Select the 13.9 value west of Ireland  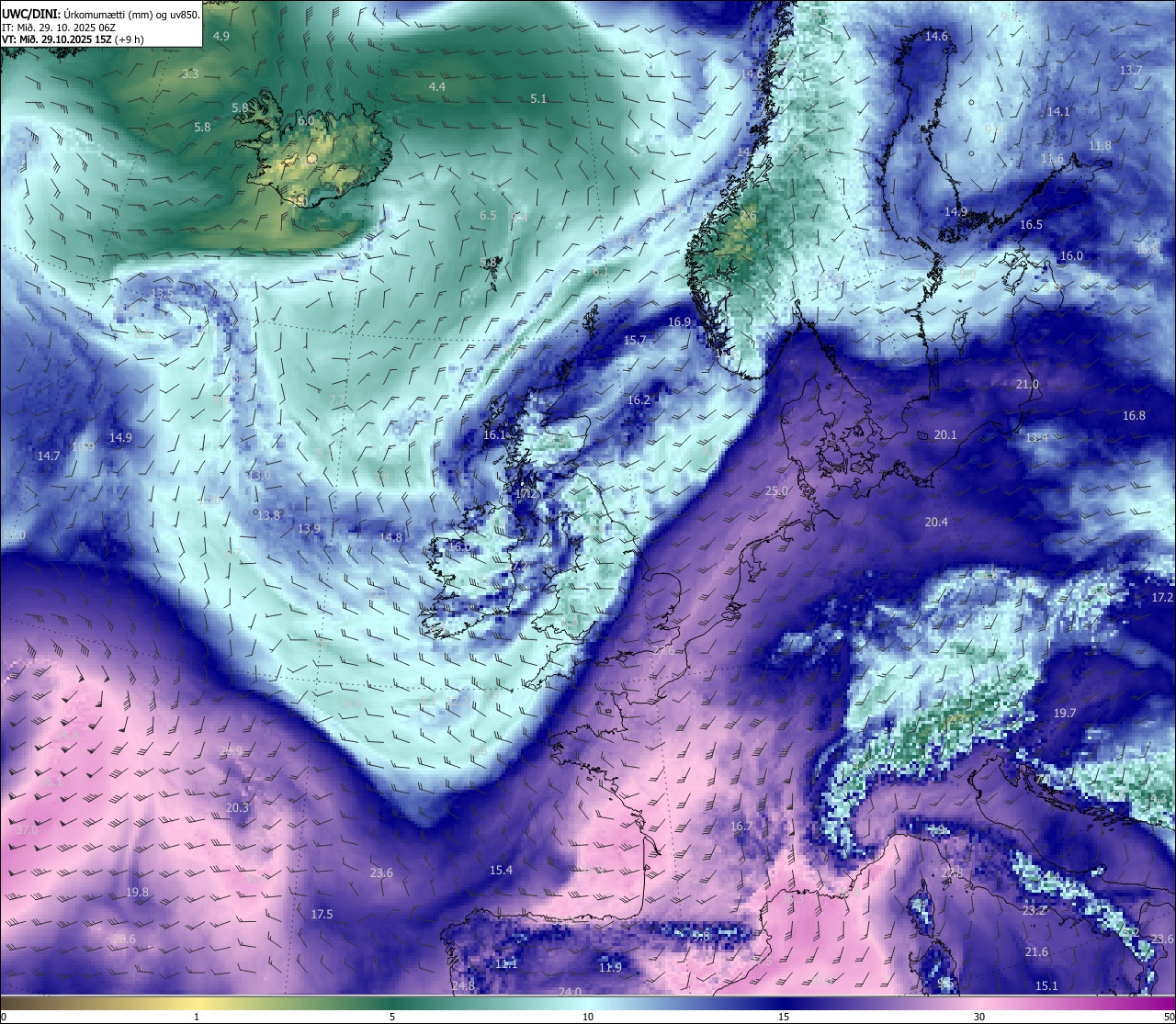(x=310, y=529)
